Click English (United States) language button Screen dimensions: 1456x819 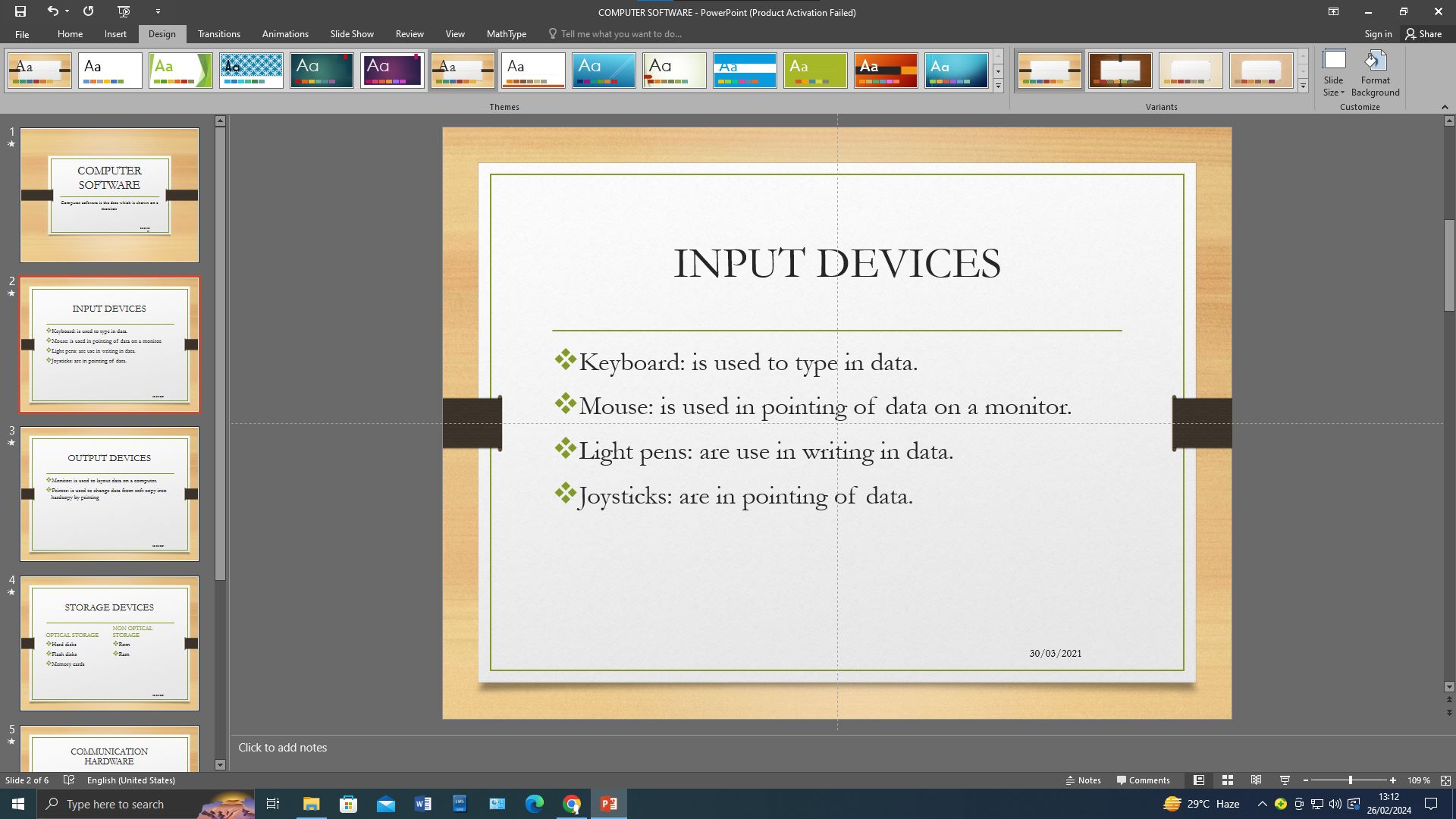pos(130,780)
